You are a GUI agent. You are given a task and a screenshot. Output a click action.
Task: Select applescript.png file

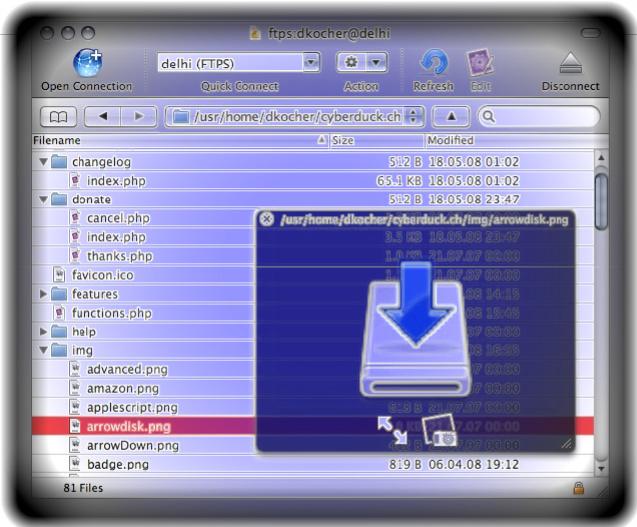click(132, 407)
